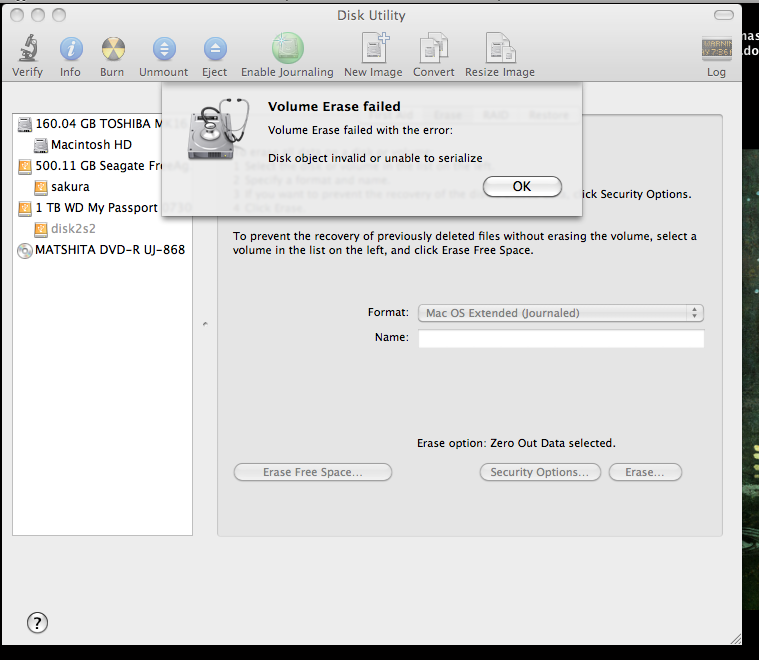Click the 'Volume Erase failed' dialog heading
759x660 pixels.
[x=334, y=107]
